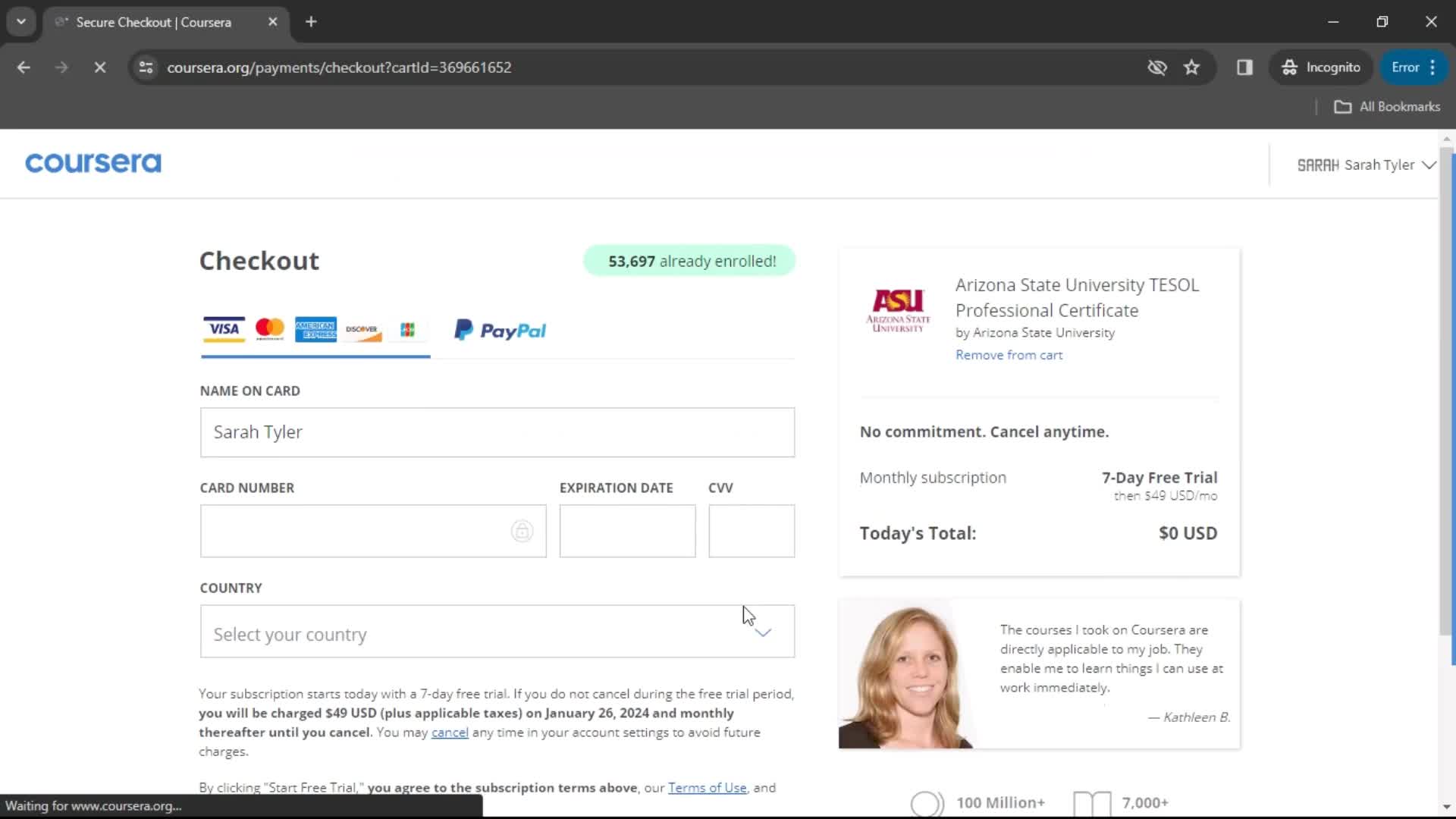Click the third-party cookies blocked eye icon
1456x819 pixels.
click(1157, 67)
